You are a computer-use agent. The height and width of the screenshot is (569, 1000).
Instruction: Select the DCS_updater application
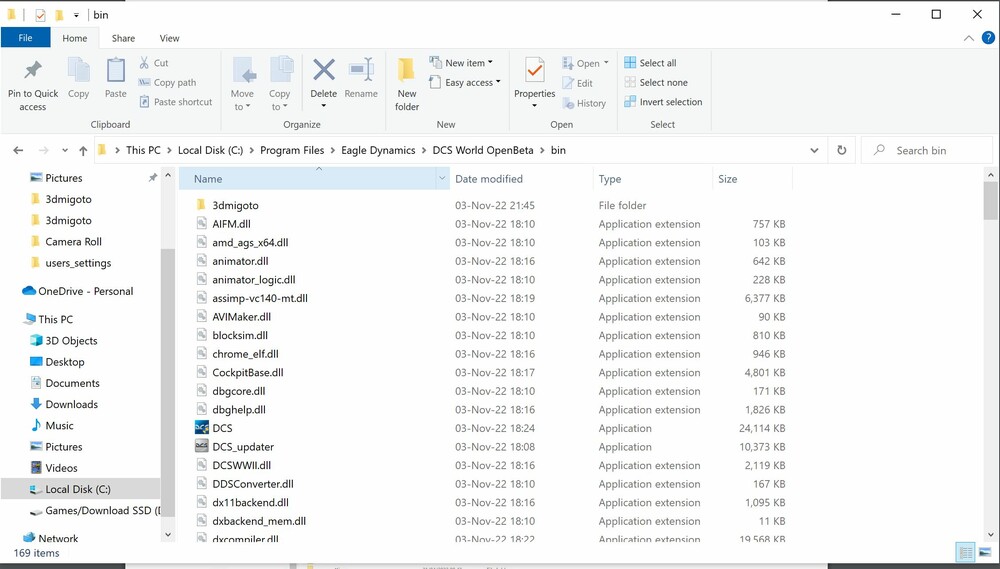(243, 447)
